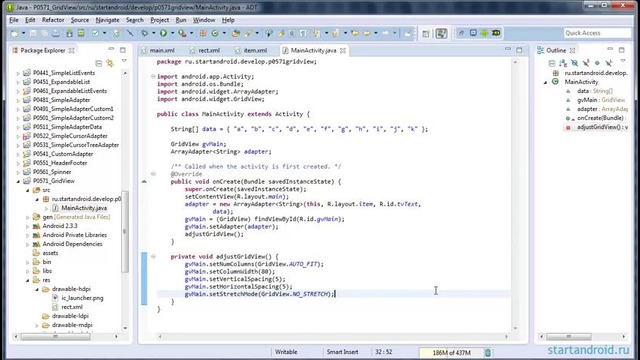
Task: Click the Search flashlight toolbar icon
Action: tap(248, 33)
